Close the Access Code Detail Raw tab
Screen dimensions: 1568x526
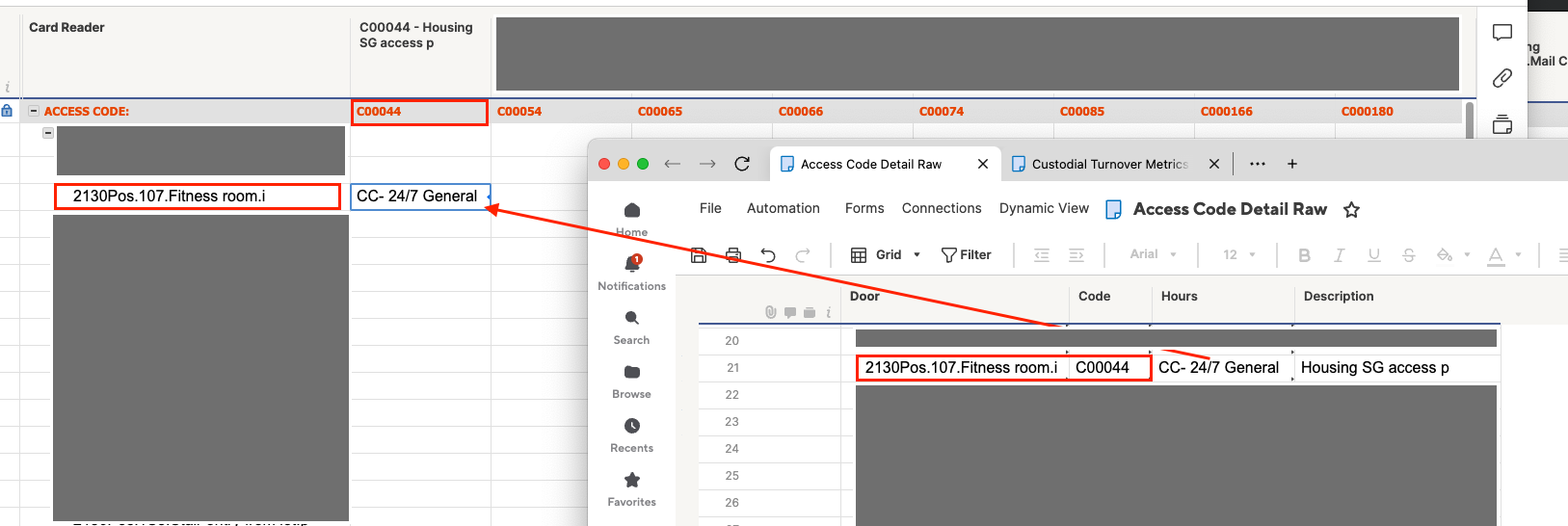[x=983, y=164]
